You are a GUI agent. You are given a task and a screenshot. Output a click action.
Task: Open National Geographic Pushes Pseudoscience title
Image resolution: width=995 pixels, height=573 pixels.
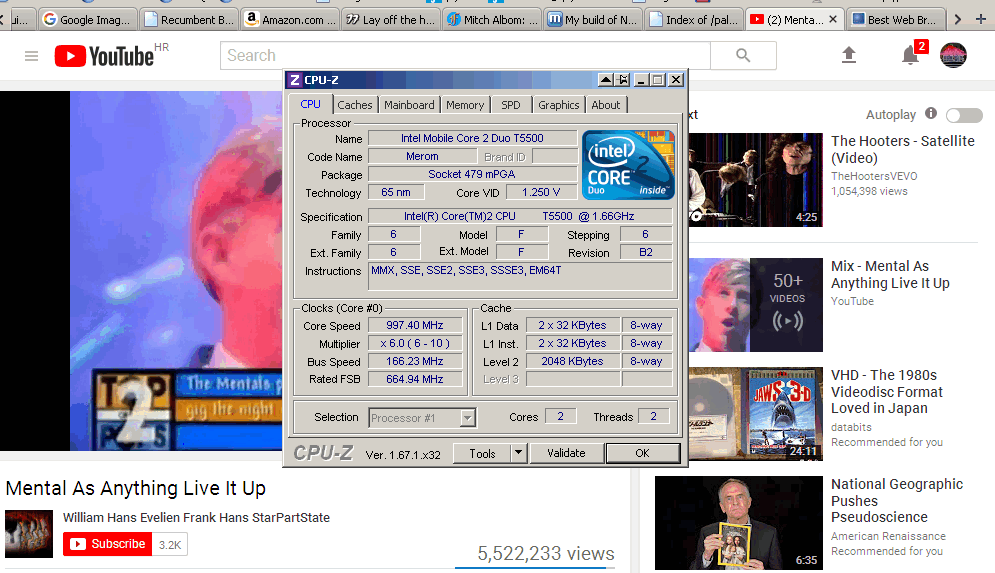897,501
